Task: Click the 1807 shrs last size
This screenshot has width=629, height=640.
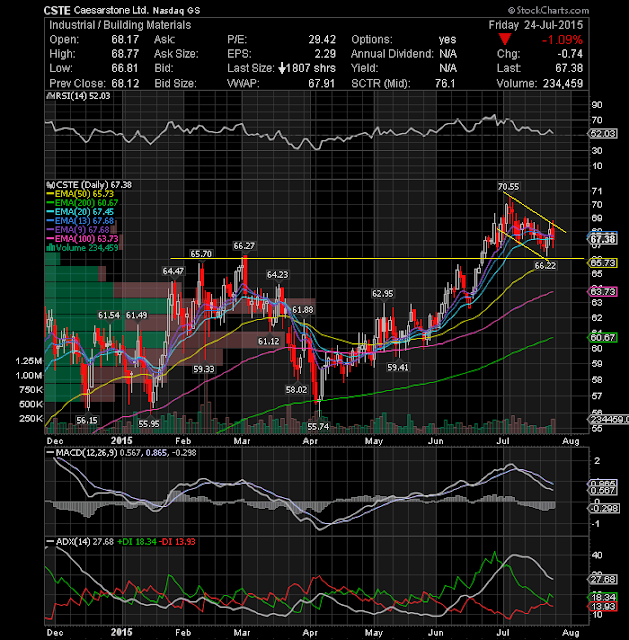Action: [x=311, y=68]
